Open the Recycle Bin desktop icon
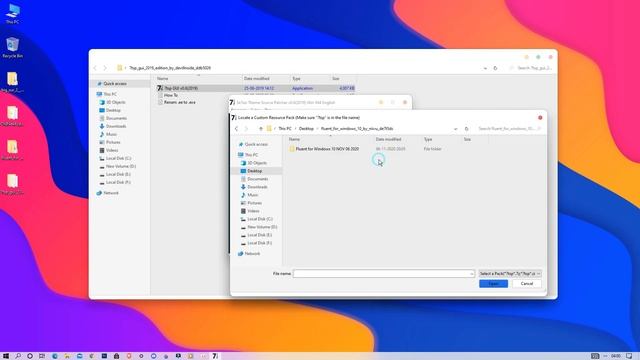The height and width of the screenshot is (360, 640). pyautogui.click(x=12, y=48)
